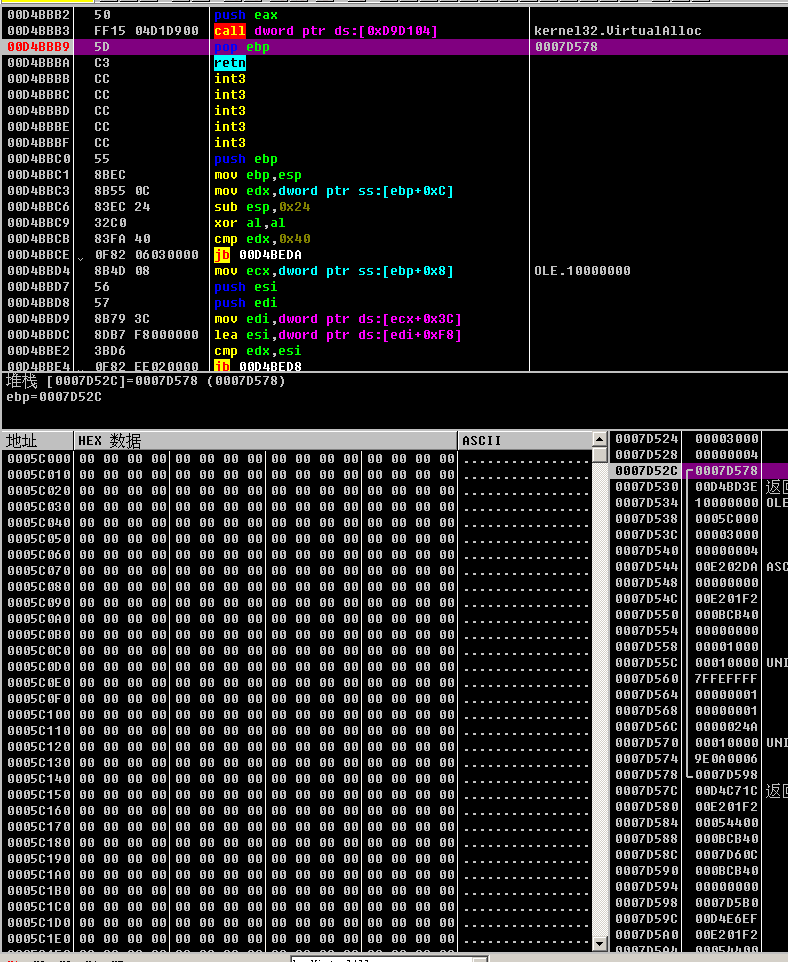Click the kernel32.VirtualAlloc comment
The width and height of the screenshot is (788, 962).
click(617, 31)
